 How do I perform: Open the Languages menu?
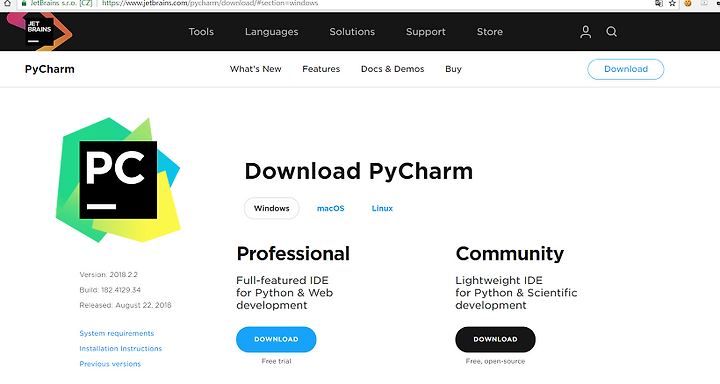[271, 32]
